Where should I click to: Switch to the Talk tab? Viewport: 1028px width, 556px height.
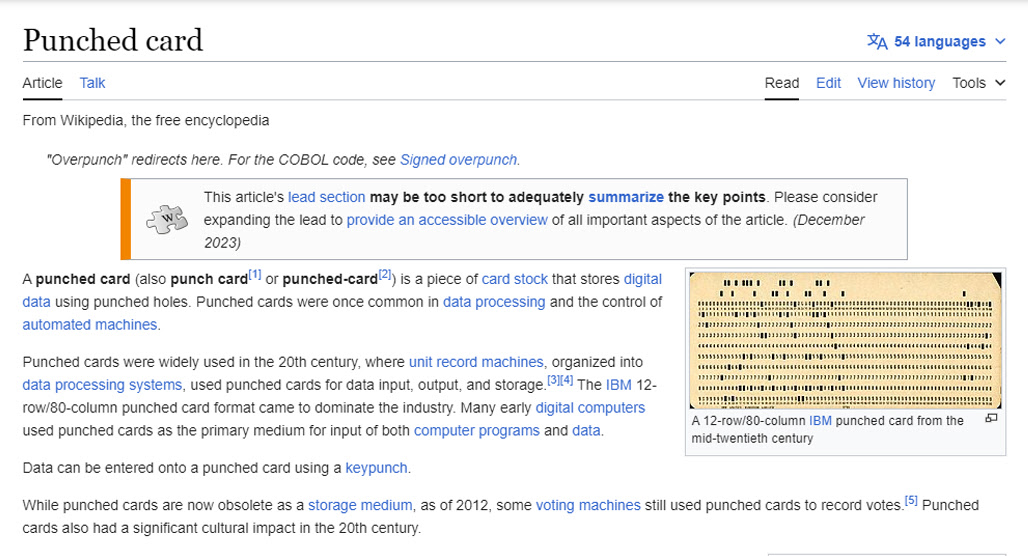92,83
